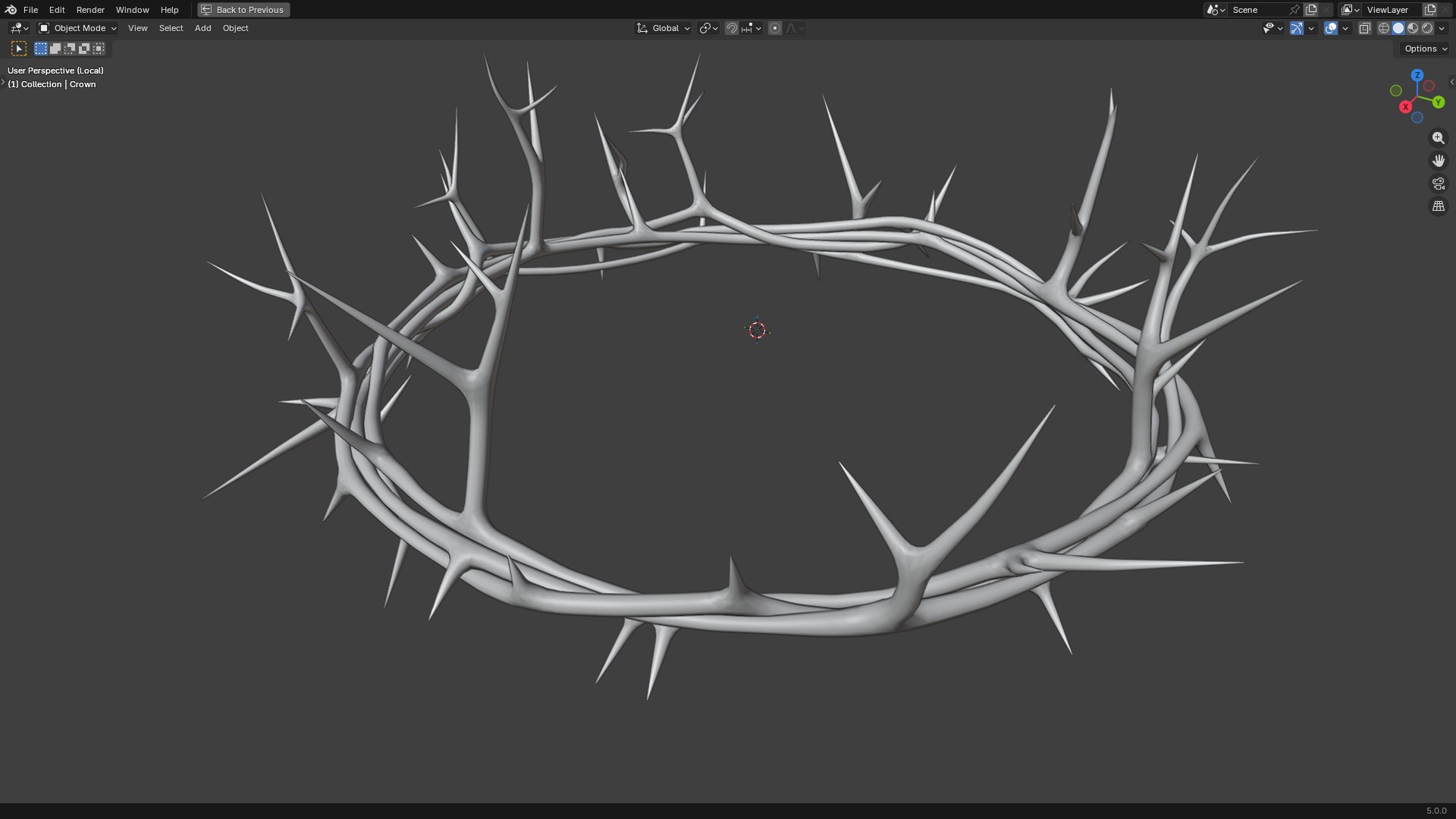
Task: Activate the Select Box tool icon
Action: (x=19, y=49)
